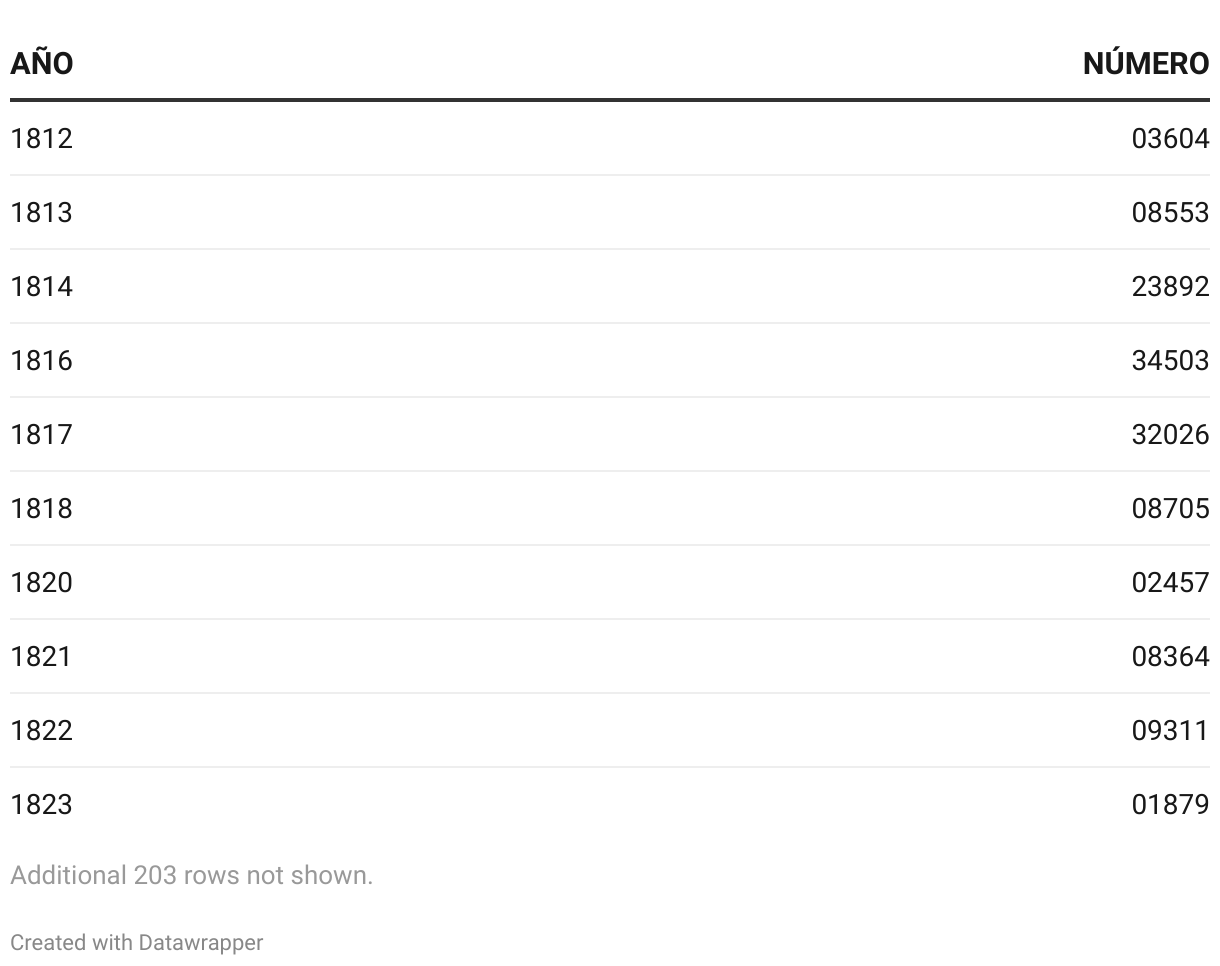This screenshot has width=1220, height=966.
Task: Click the number 23892 value
Action: [x=1170, y=286]
